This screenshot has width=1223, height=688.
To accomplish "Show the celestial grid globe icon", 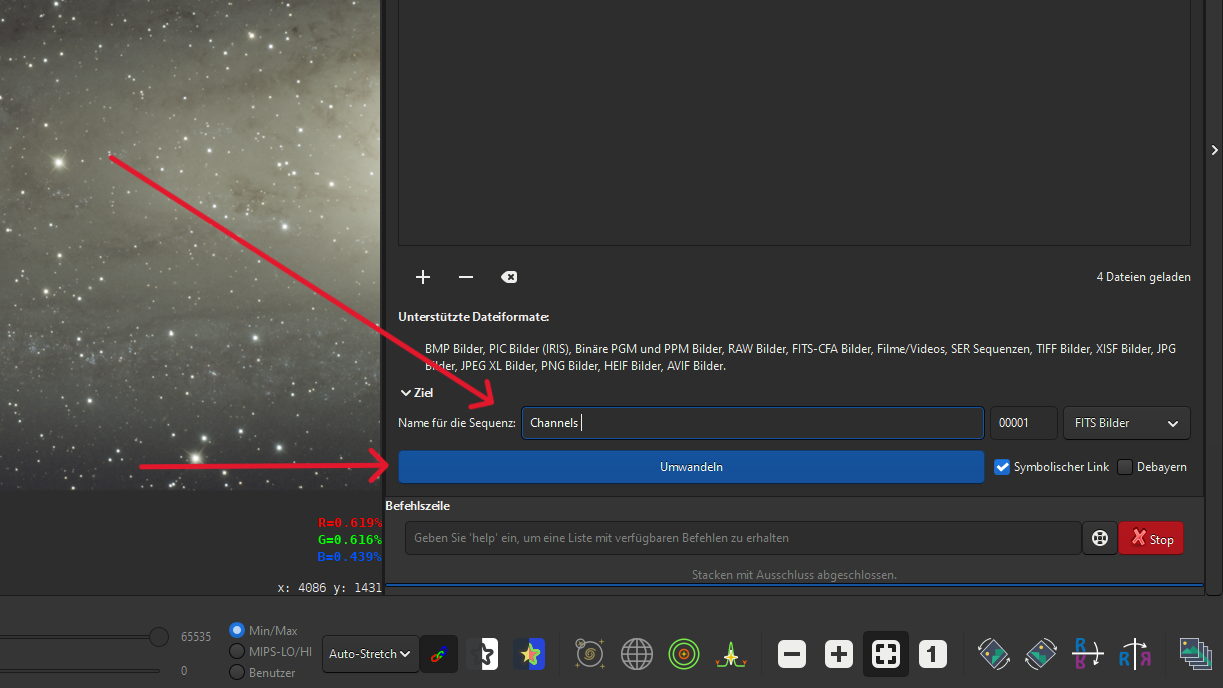I will pyautogui.click(x=637, y=655).
